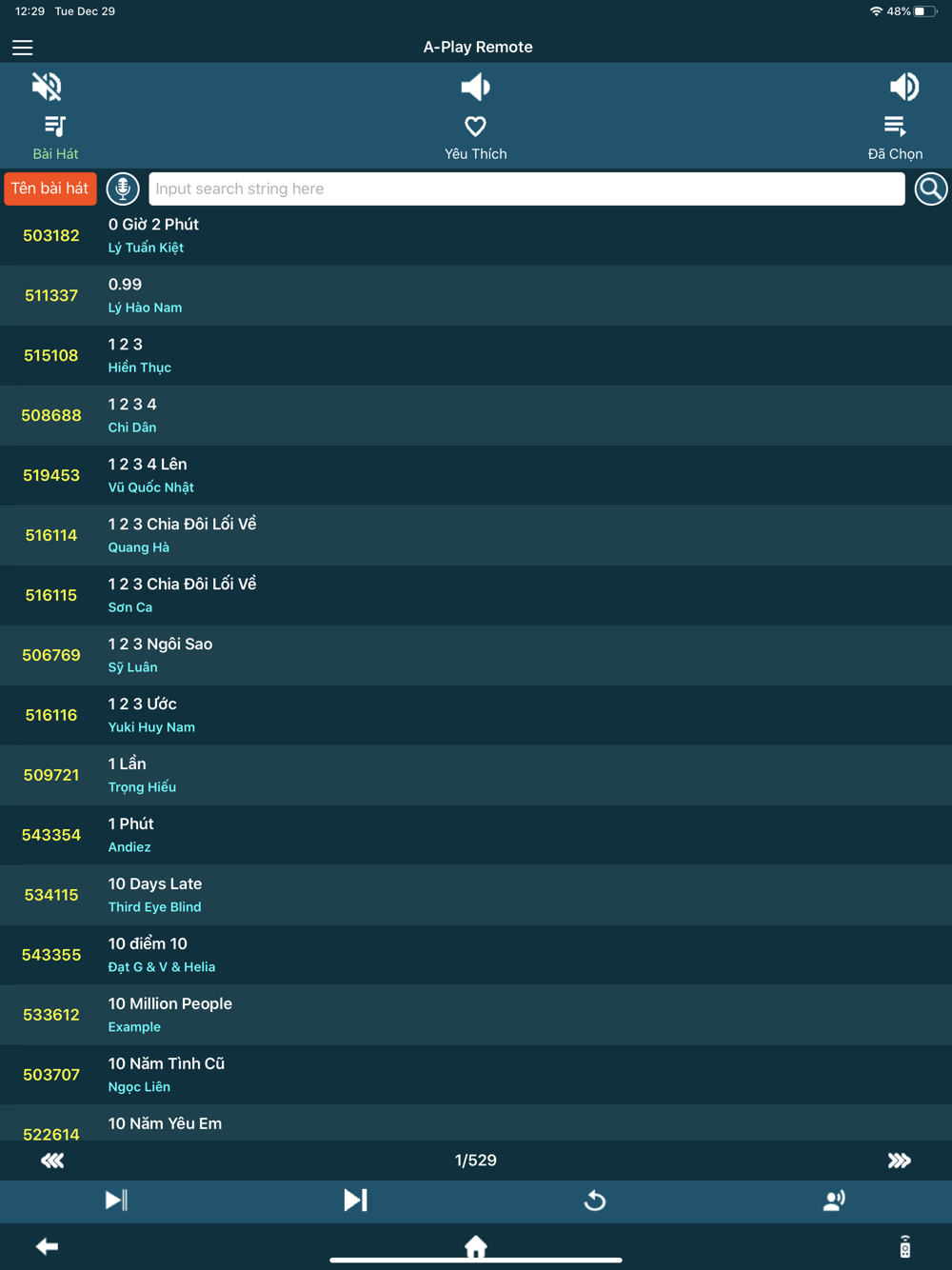Select song 1 2 3 4 Lên
The width and height of the screenshot is (952, 1270).
click(476, 475)
